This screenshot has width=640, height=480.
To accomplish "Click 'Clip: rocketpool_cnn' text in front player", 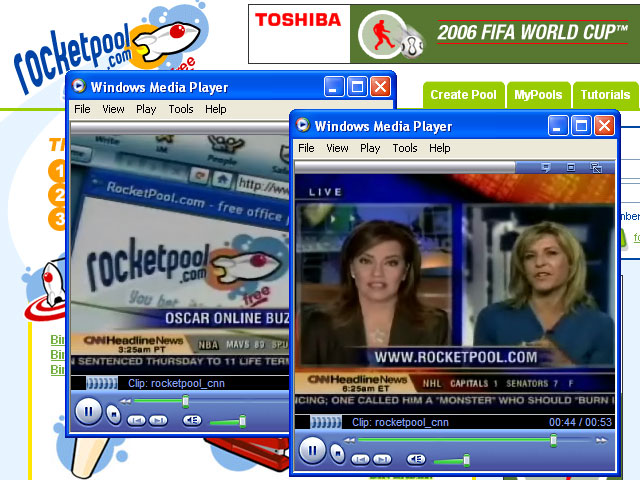I will (x=400, y=422).
